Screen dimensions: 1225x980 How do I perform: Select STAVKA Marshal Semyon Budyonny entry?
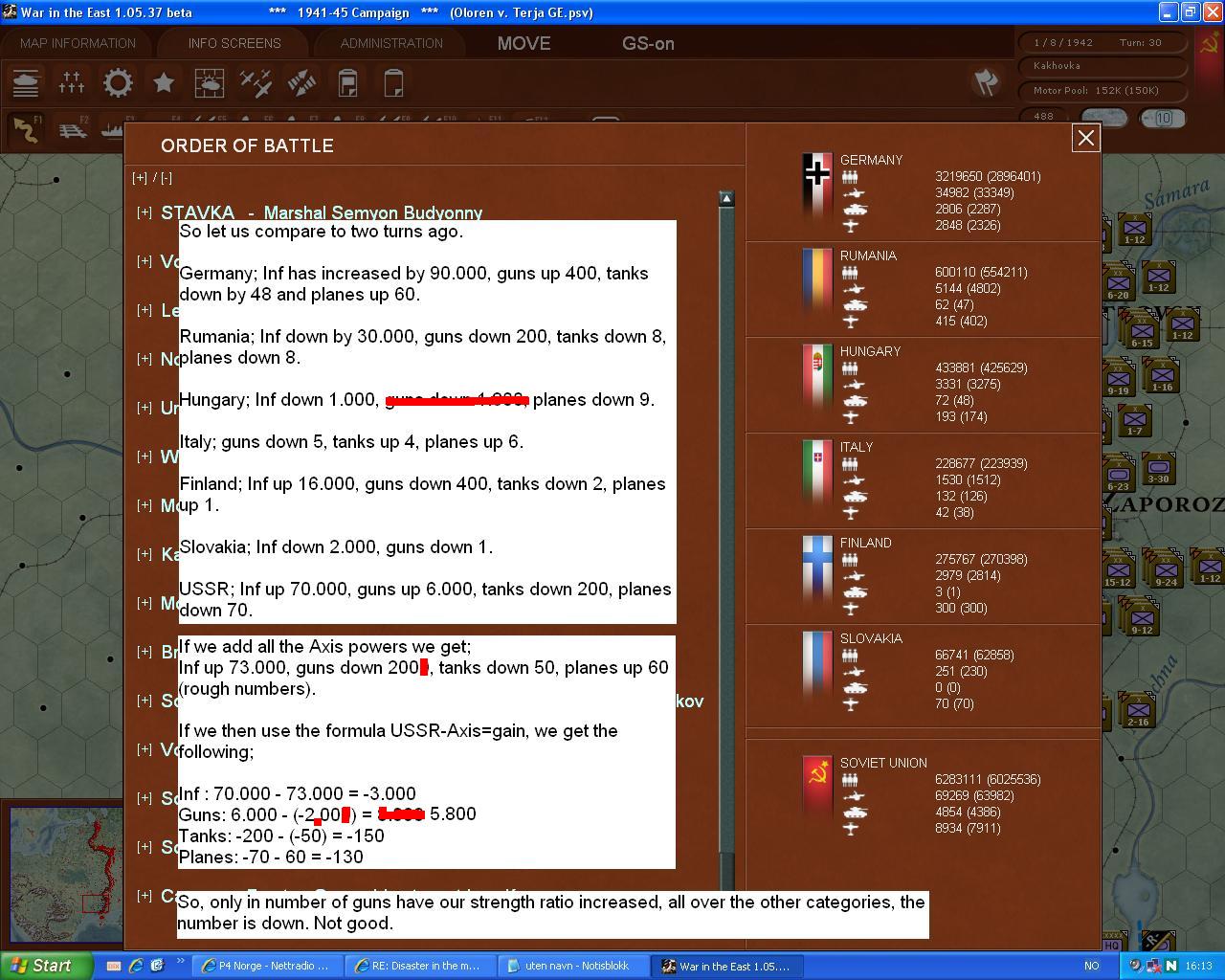point(322,212)
